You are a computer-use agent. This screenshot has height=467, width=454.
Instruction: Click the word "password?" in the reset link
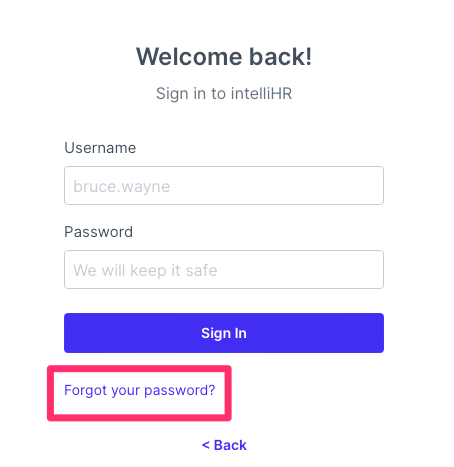180,390
